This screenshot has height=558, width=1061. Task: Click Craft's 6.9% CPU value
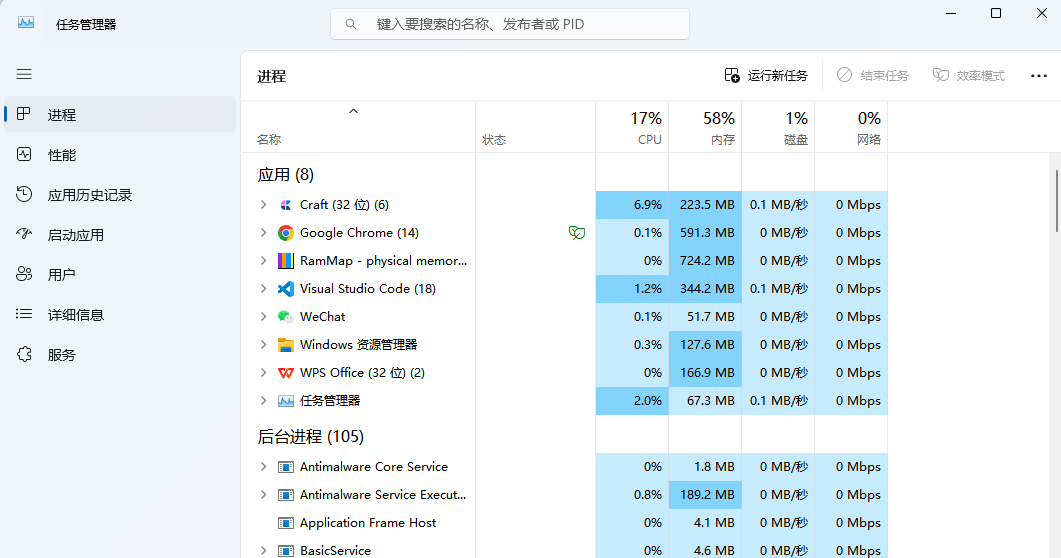tap(648, 205)
